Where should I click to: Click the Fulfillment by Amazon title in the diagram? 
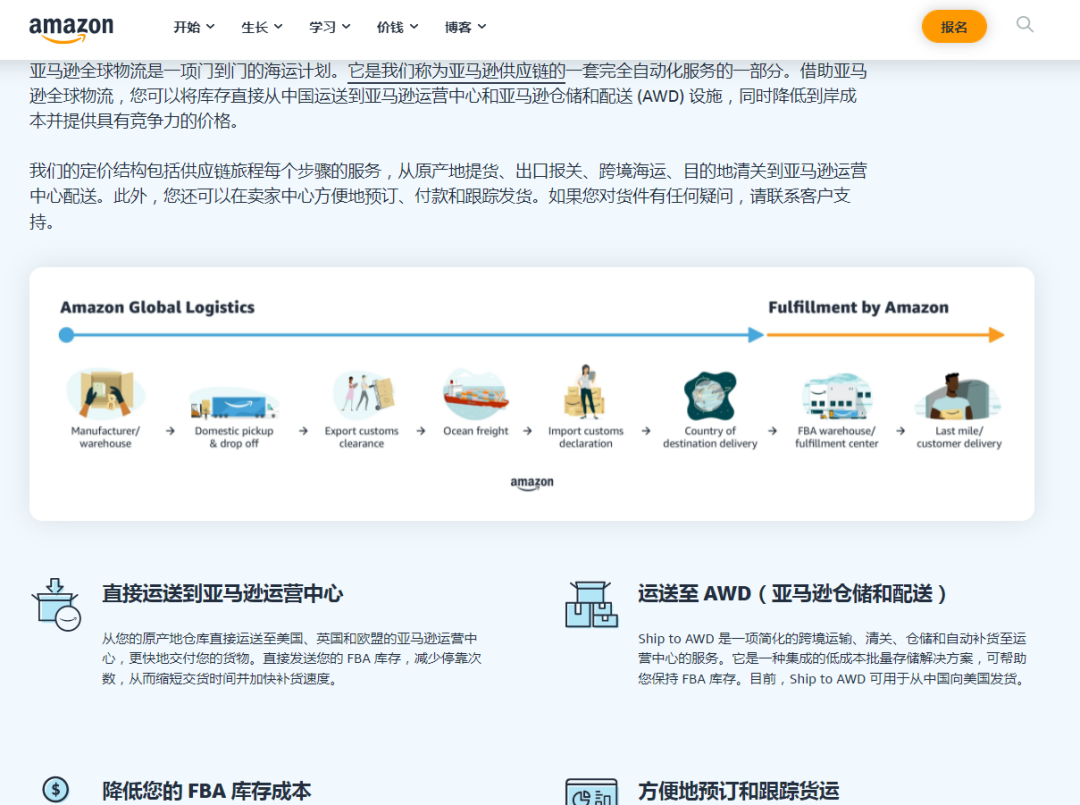[x=858, y=307]
